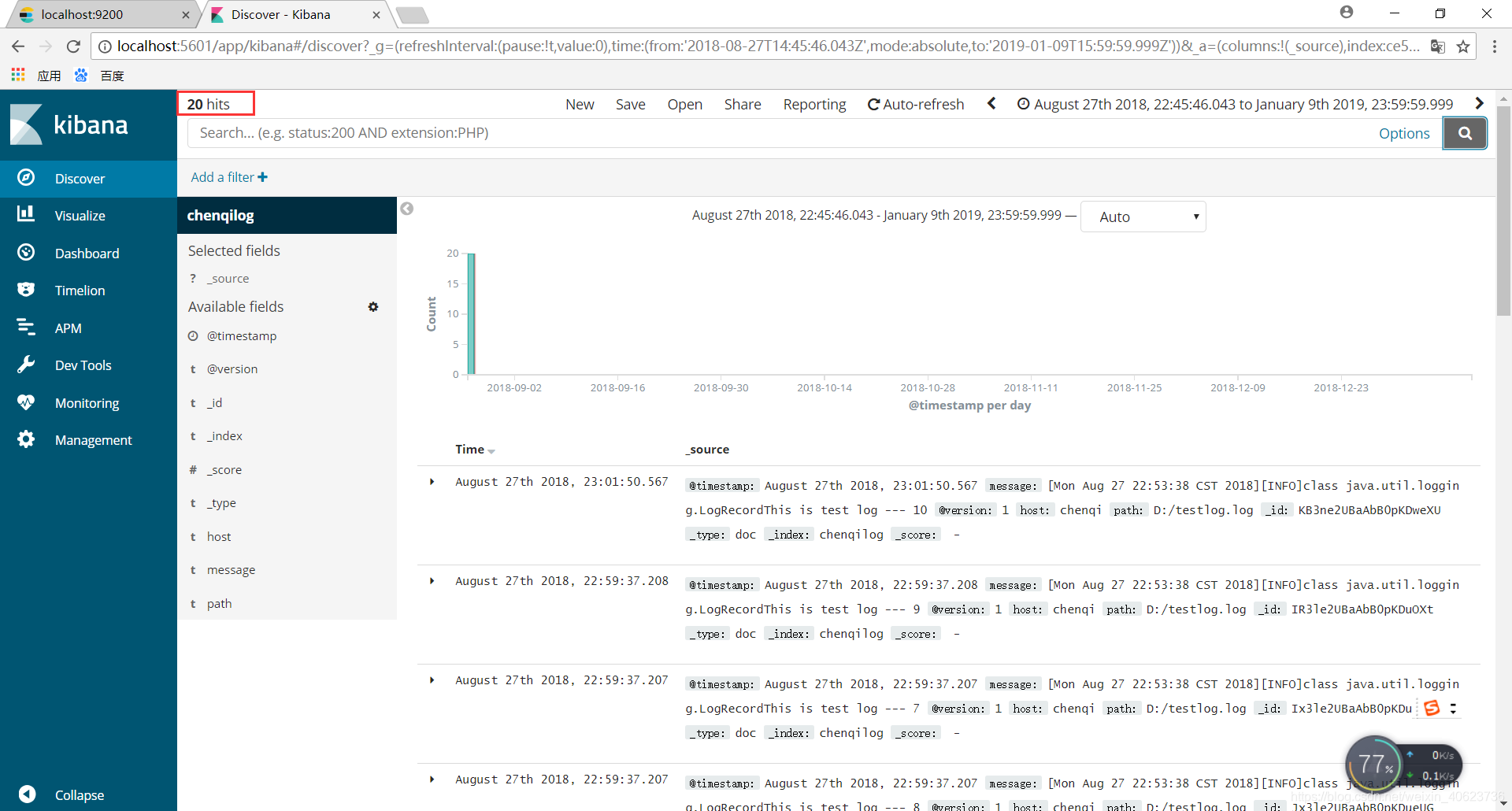Open the Timelion mask icon
This screenshot has height=811, width=1512.
tap(26, 290)
